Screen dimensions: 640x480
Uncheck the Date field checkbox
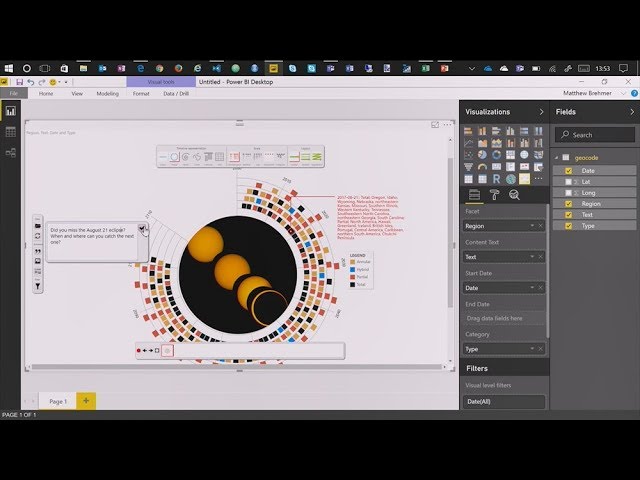[569, 171]
